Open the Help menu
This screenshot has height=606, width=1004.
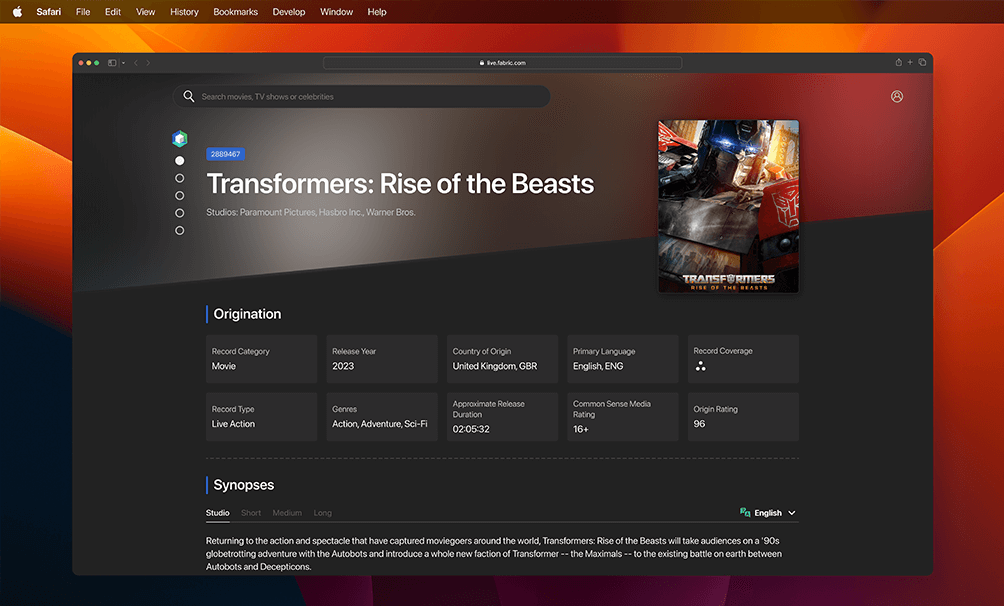[x=377, y=12]
